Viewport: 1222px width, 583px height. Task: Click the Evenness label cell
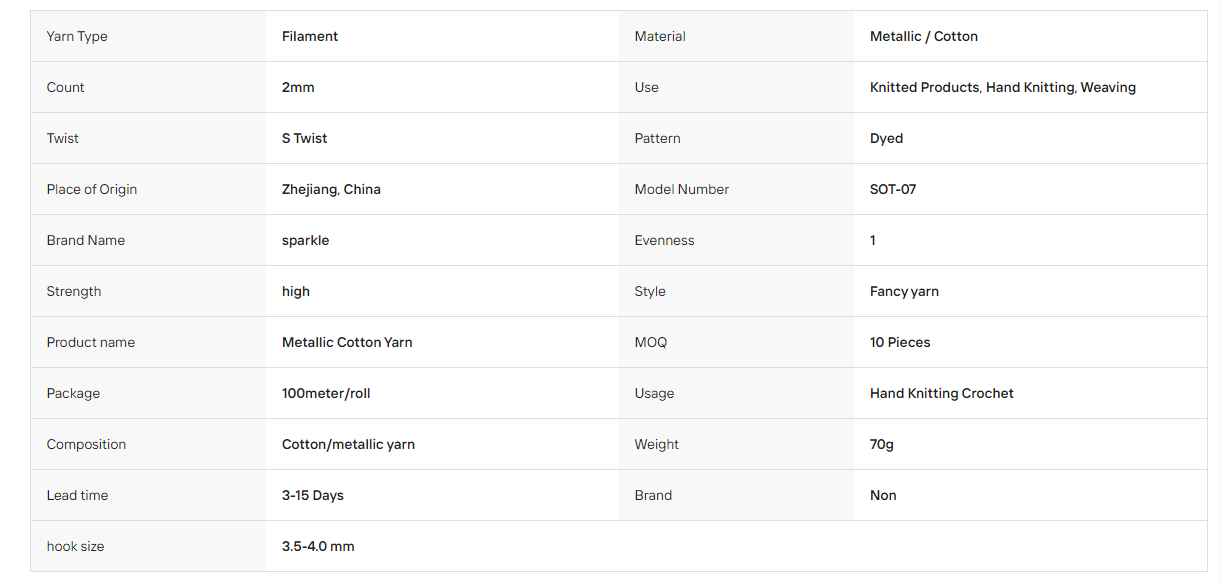[x=736, y=240]
